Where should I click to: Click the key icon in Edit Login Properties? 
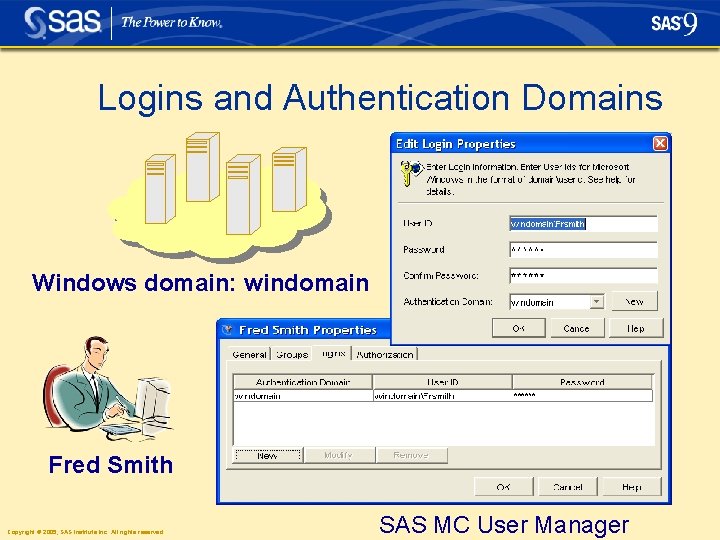click(x=410, y=172)
